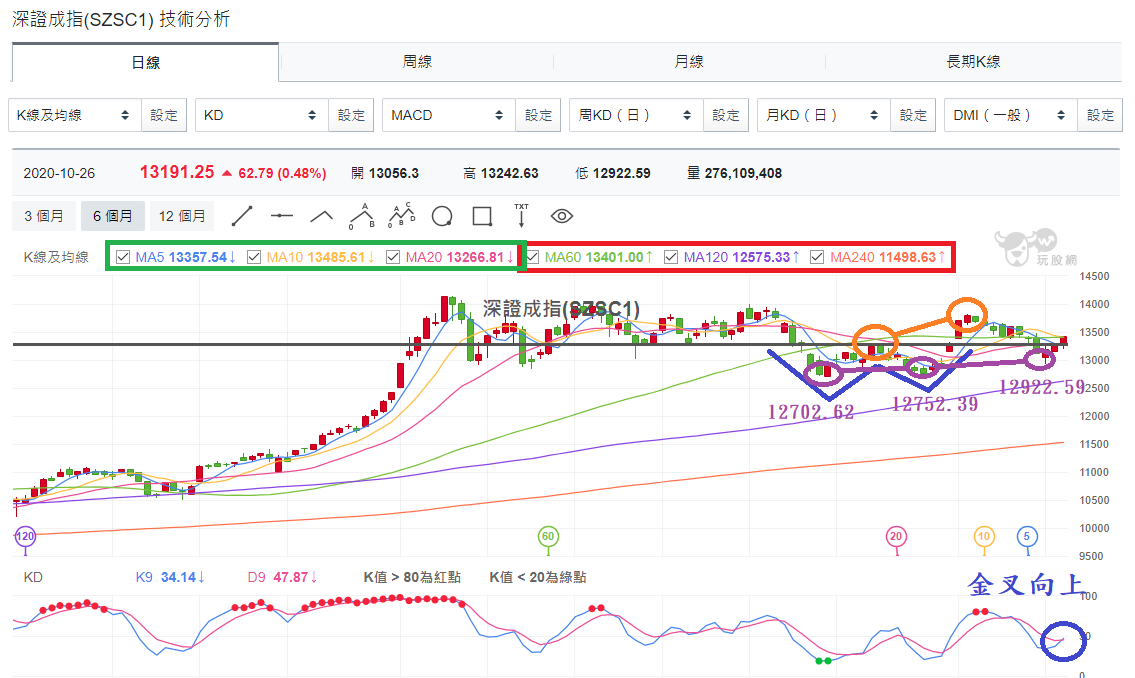This screenshot has width=1135, height=678.
Task: Switch to the 長期K線 long-term tab
Action: point(973,62)
